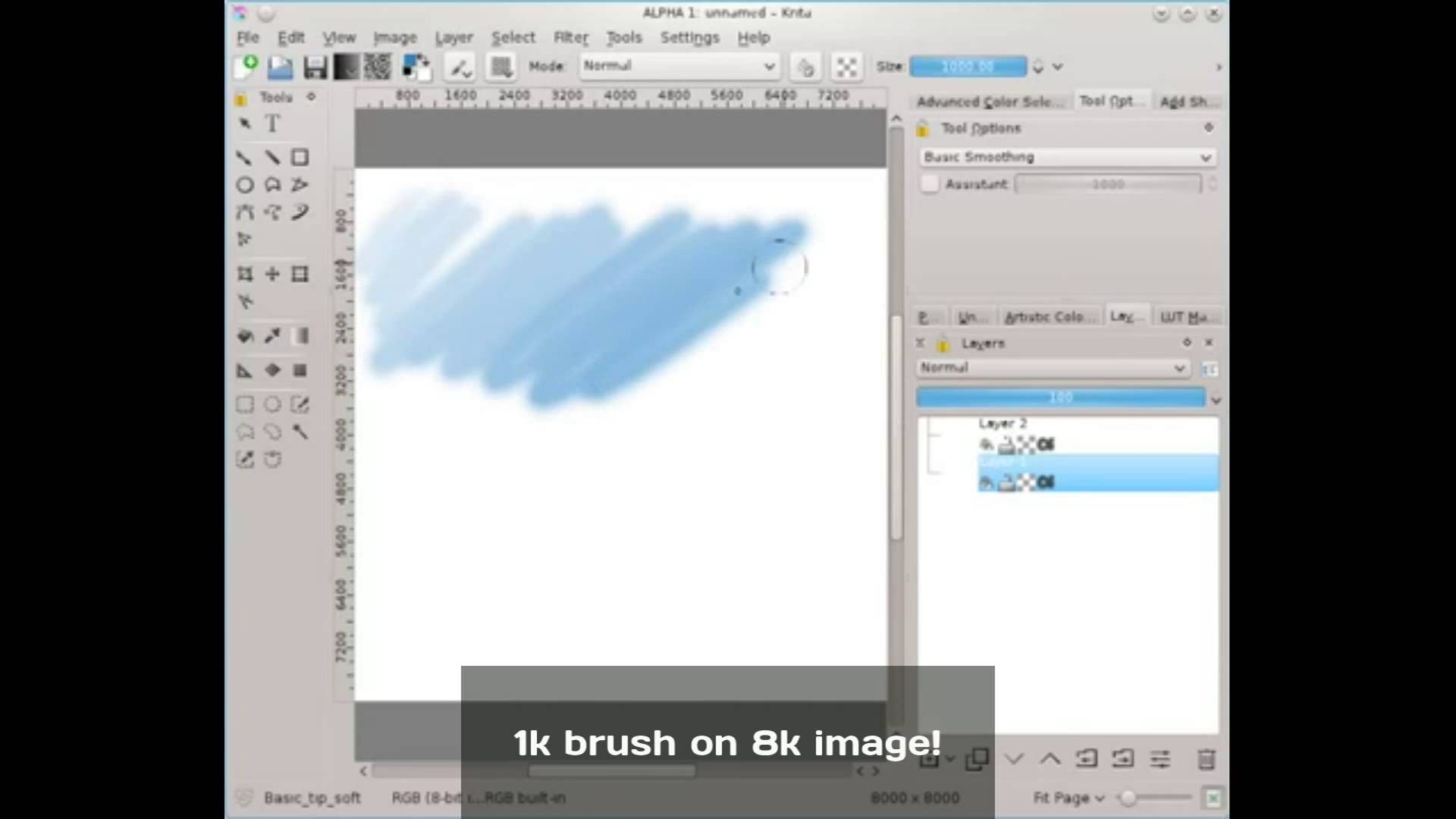Select Layer 2 in the layers list

(x=1098, y=435)
